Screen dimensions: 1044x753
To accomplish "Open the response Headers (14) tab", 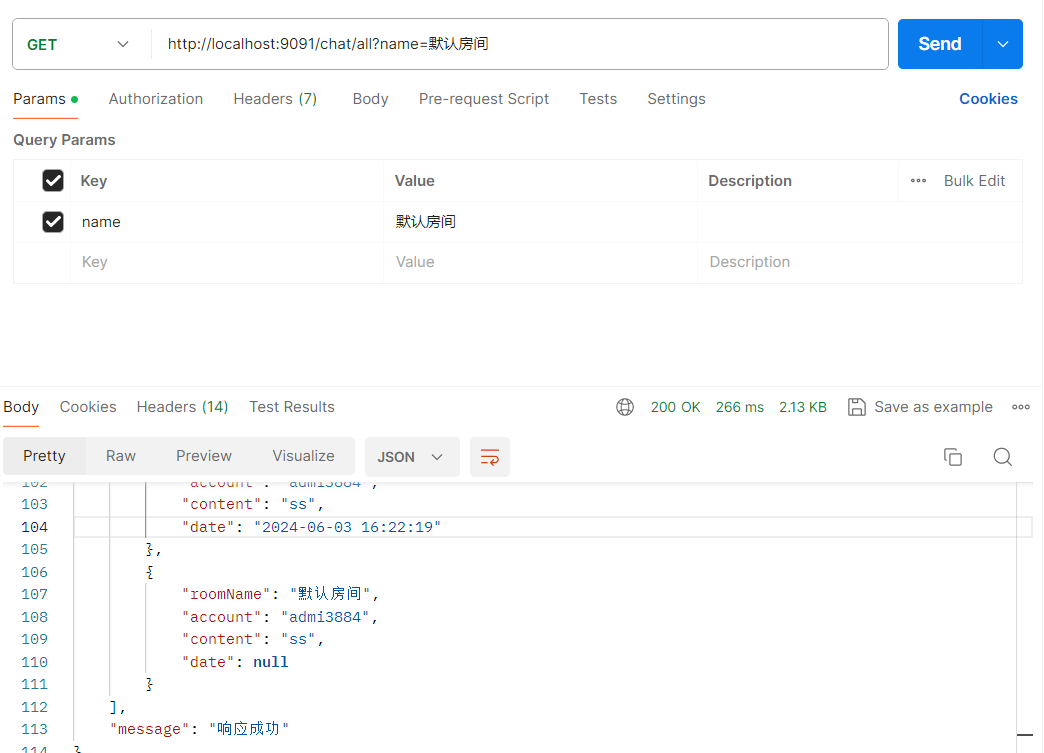I will click(182, 407).
